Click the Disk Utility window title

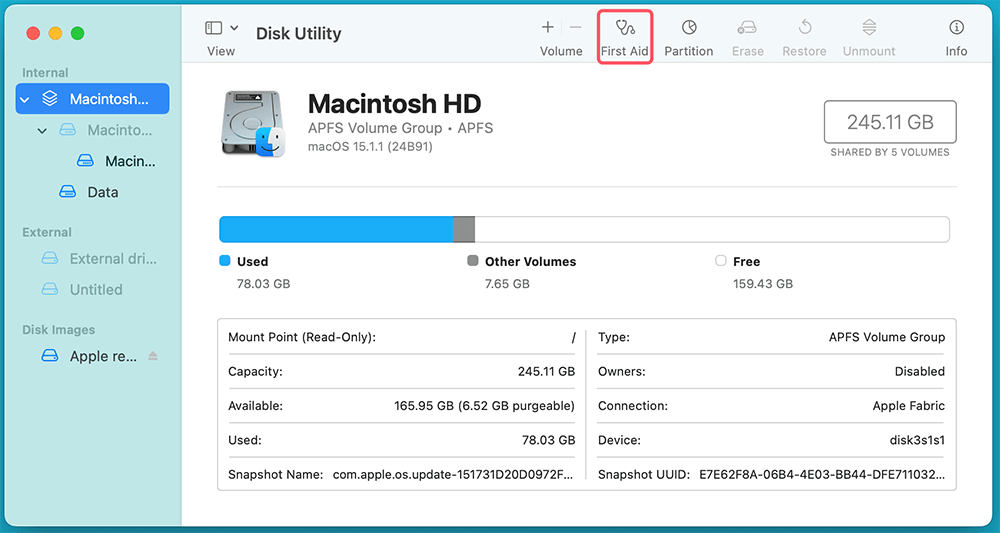(x=298, y=33)
